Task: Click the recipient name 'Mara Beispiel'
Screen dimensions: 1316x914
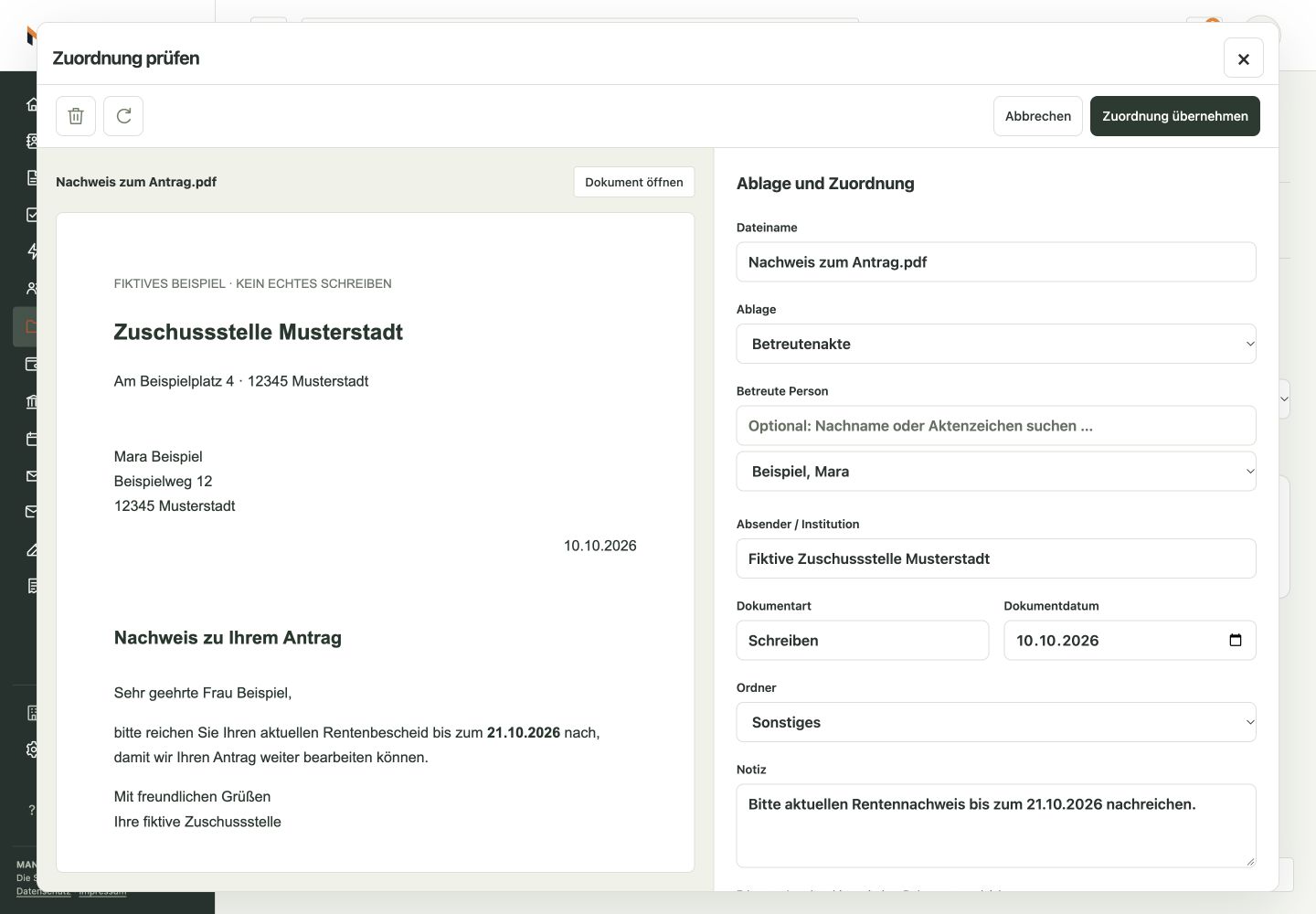Action: (x=158, y=456)
